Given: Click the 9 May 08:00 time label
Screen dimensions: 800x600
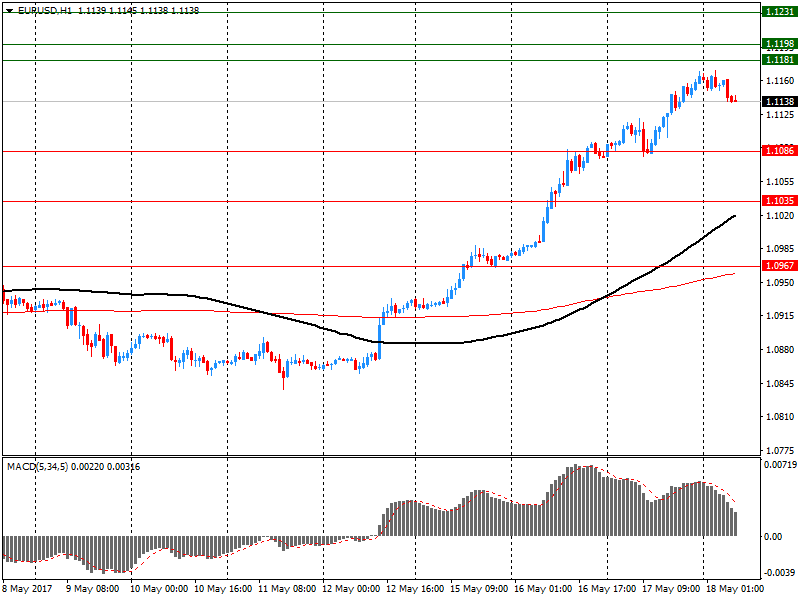Looking at the screenshot, I should [93, 589].
